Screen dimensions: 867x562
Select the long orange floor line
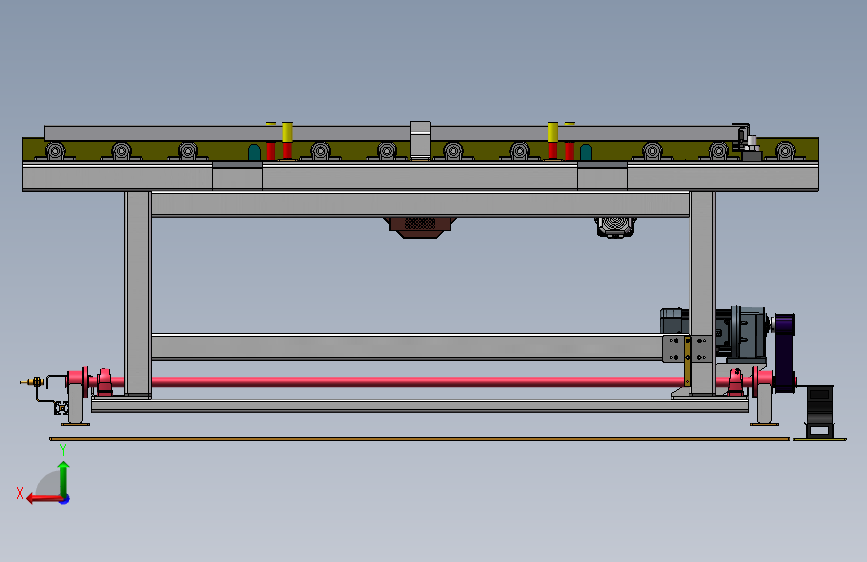coord(419,439)
